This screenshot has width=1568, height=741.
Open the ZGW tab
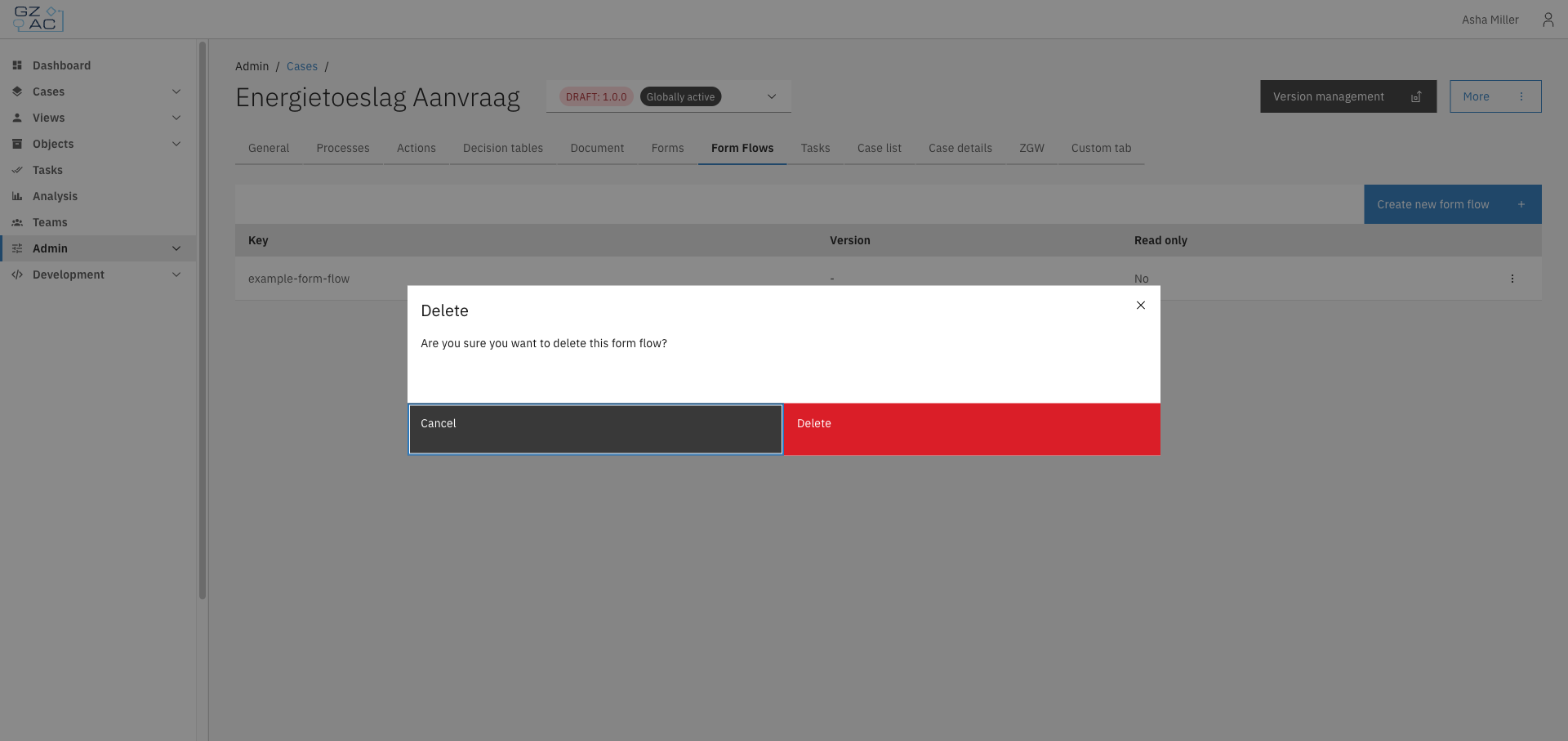point(1031,148)
